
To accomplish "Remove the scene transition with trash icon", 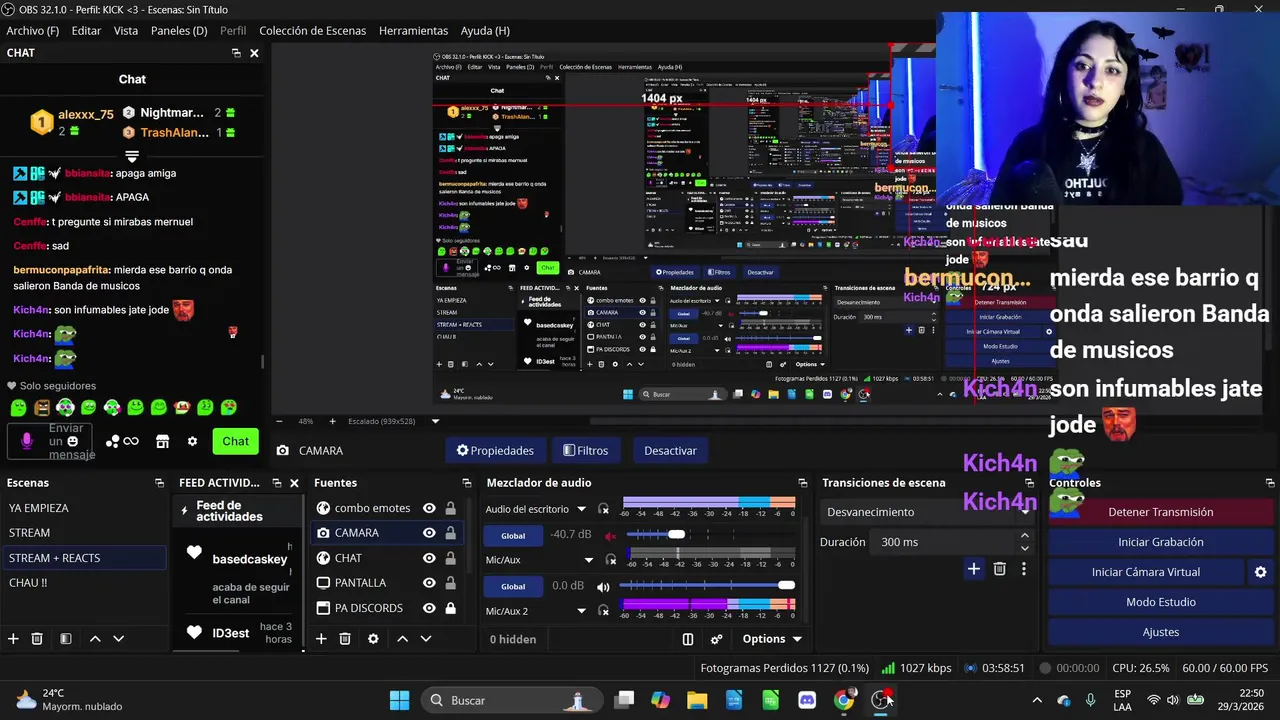I will pyautogui.click(x=999, y=569).
